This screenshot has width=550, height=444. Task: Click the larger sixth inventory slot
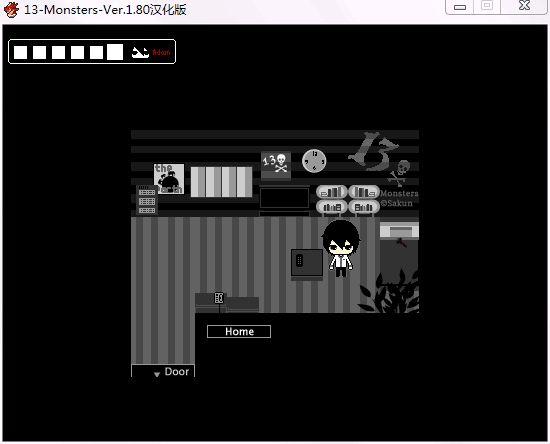click(115, 52)
